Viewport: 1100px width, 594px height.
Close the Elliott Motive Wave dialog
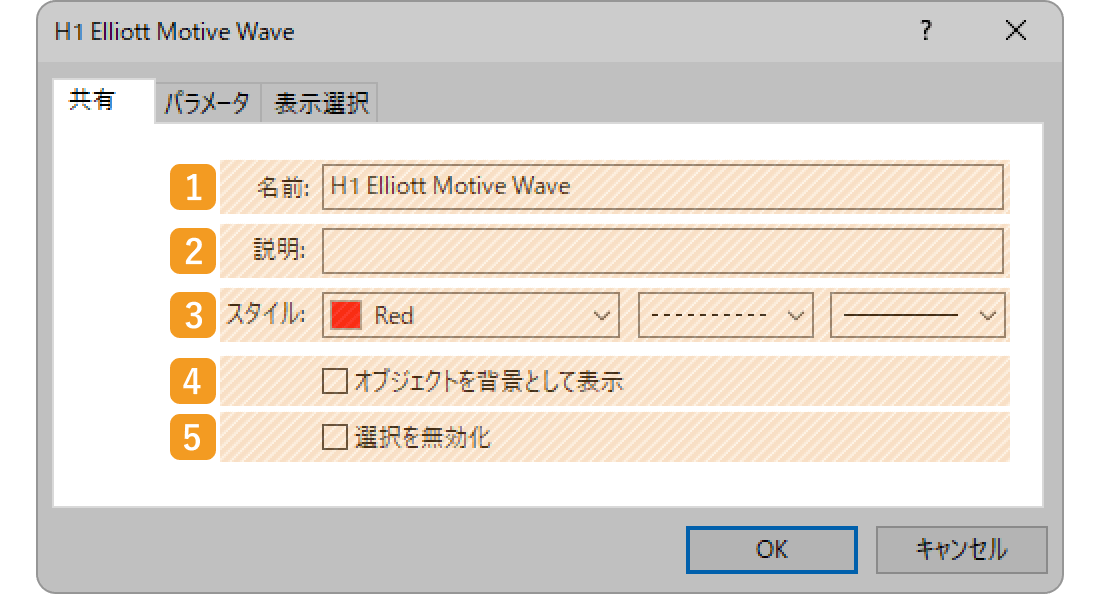tap(1016, 32)
